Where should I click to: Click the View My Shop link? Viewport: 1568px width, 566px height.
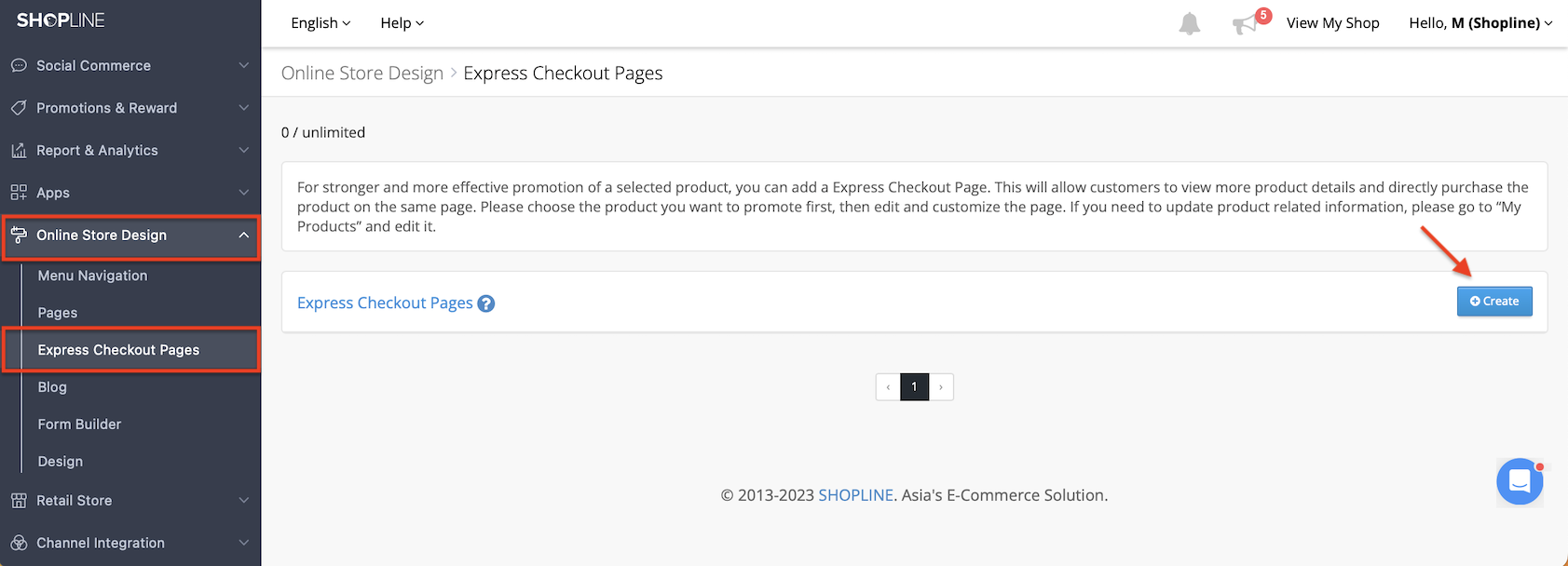[1332, 23]
